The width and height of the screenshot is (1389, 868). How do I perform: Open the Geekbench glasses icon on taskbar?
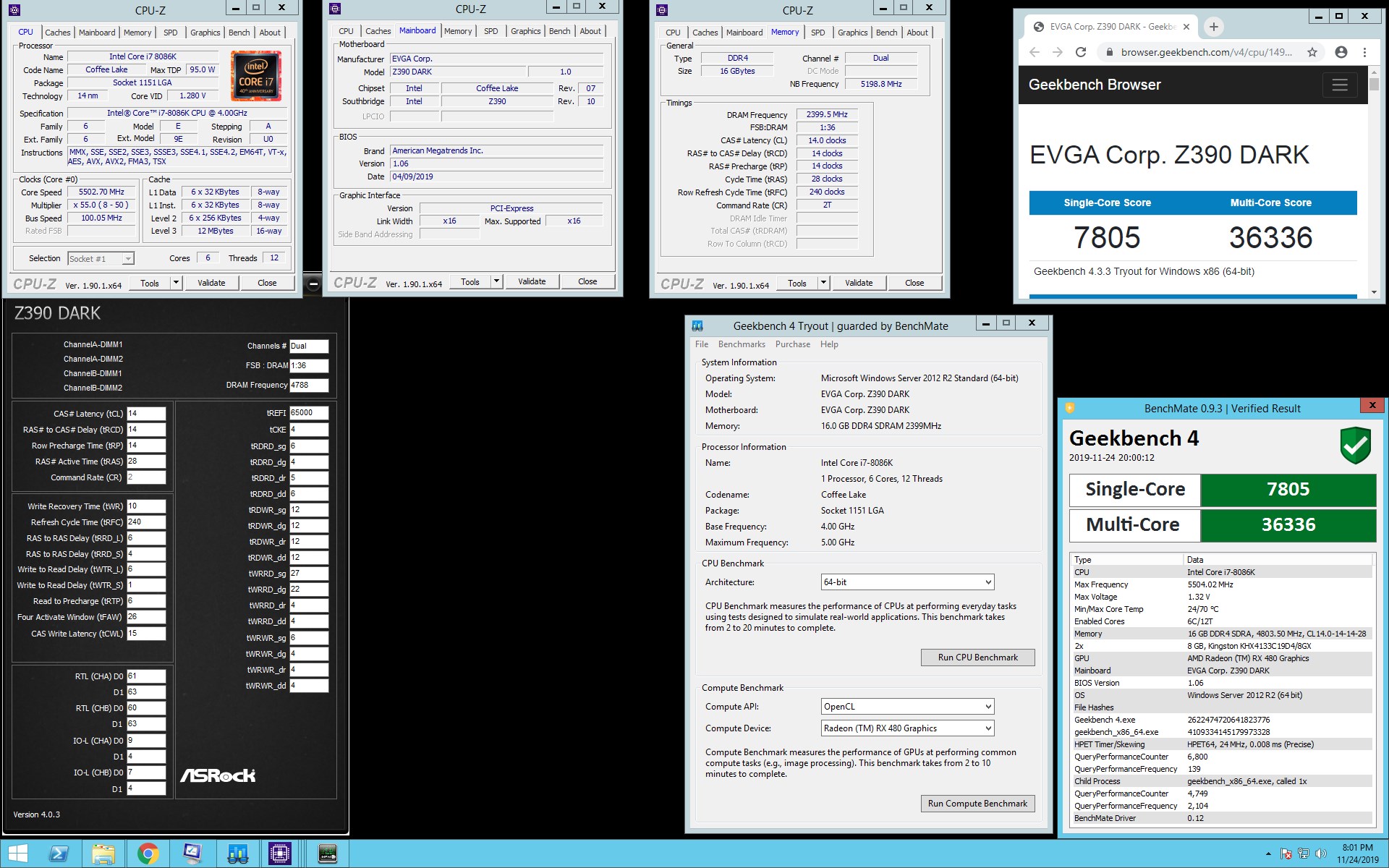(237, 854)
